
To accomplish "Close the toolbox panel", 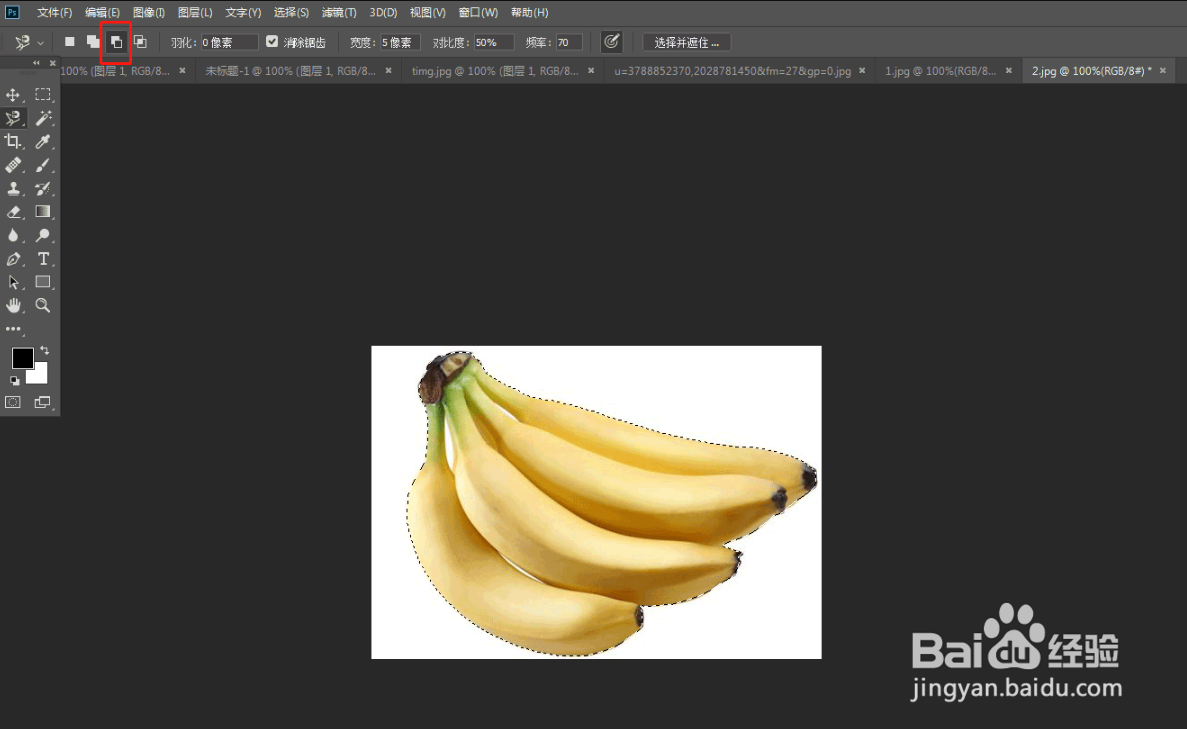I will point(52,63).
